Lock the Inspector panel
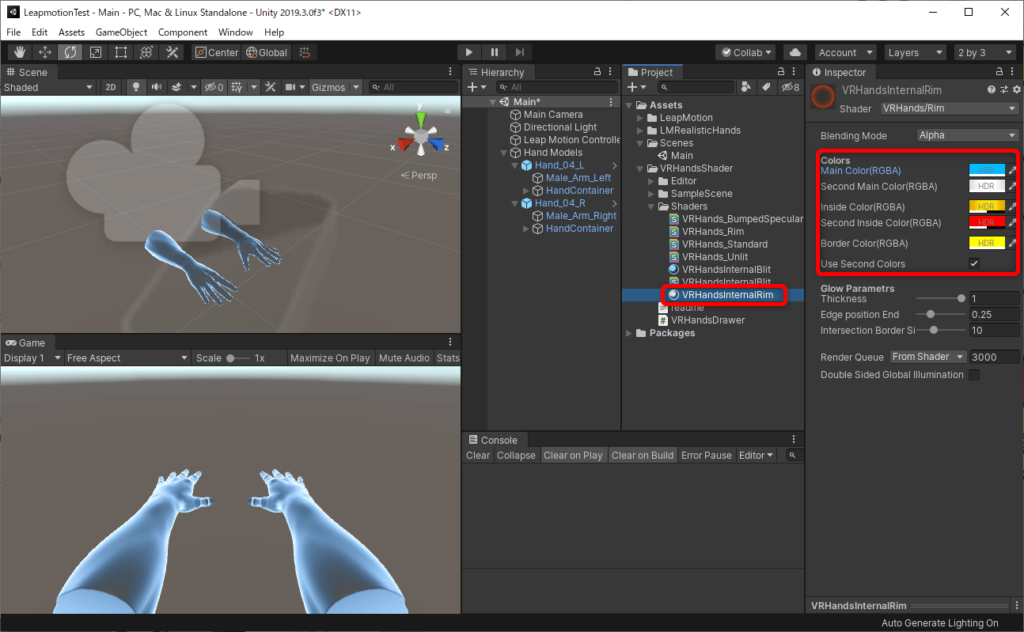This screenshot has height=632, width=1024. coord(999,72)
